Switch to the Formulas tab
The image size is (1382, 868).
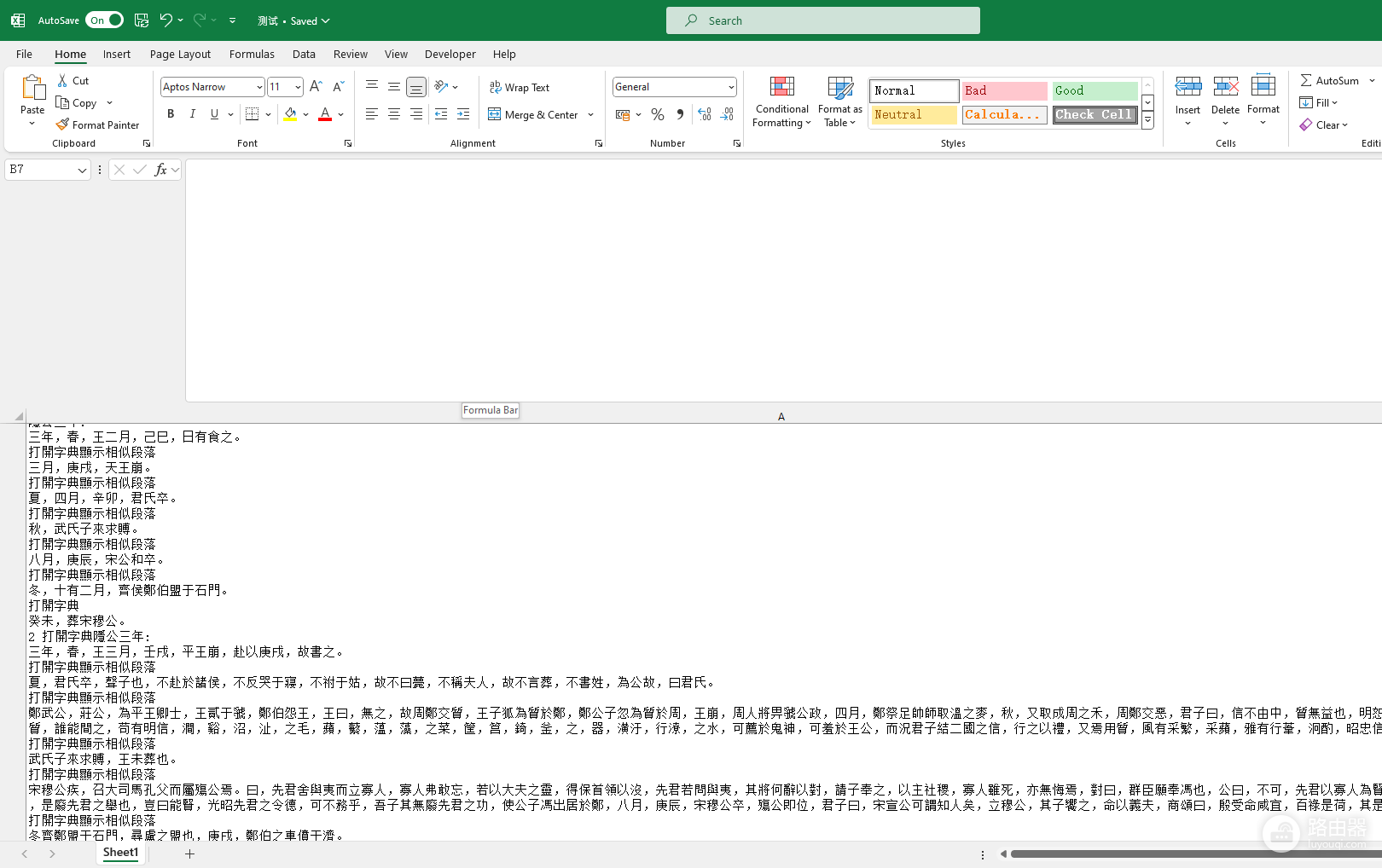[252, 54]
